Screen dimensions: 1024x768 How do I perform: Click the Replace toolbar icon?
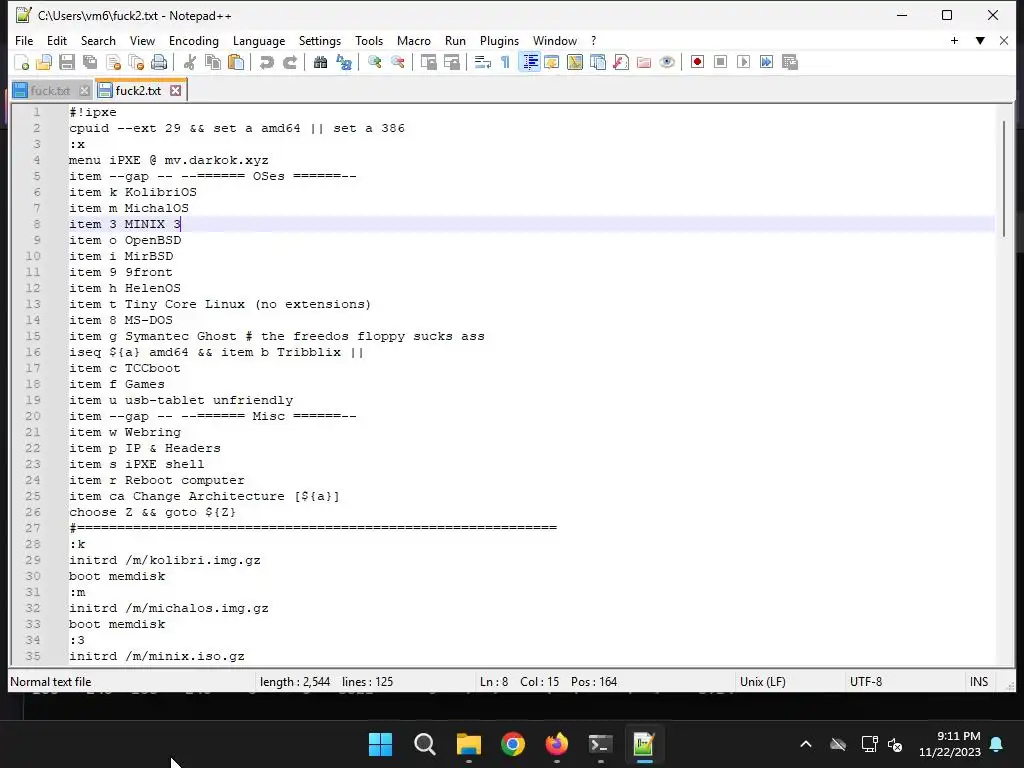point(344,62)
